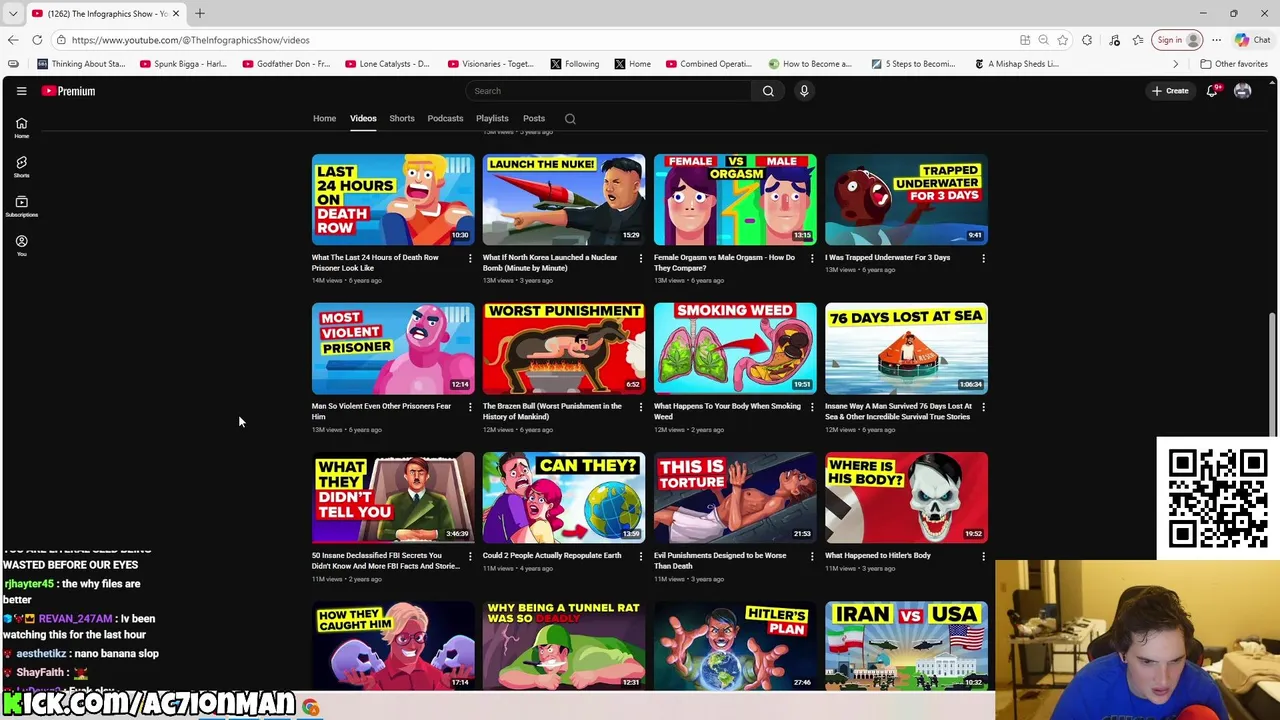Open the 'How to Become a...' bookmark
The width and height of the screenshot is (1280, 720).
810,64
